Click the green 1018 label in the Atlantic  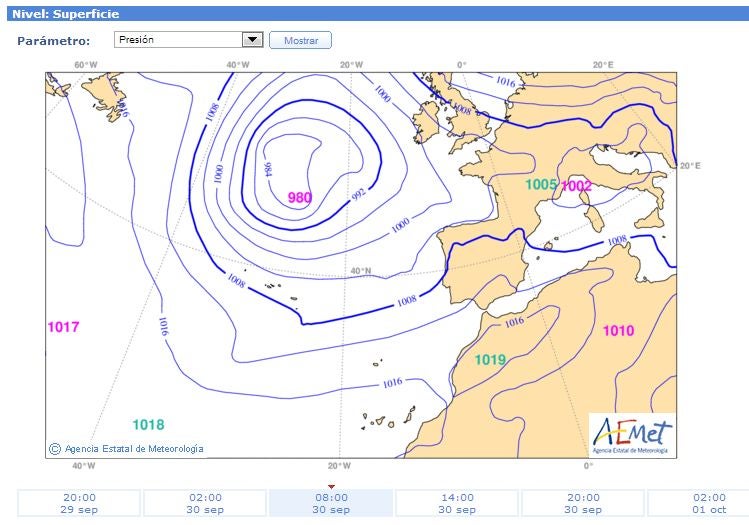(x=148, y=424)
